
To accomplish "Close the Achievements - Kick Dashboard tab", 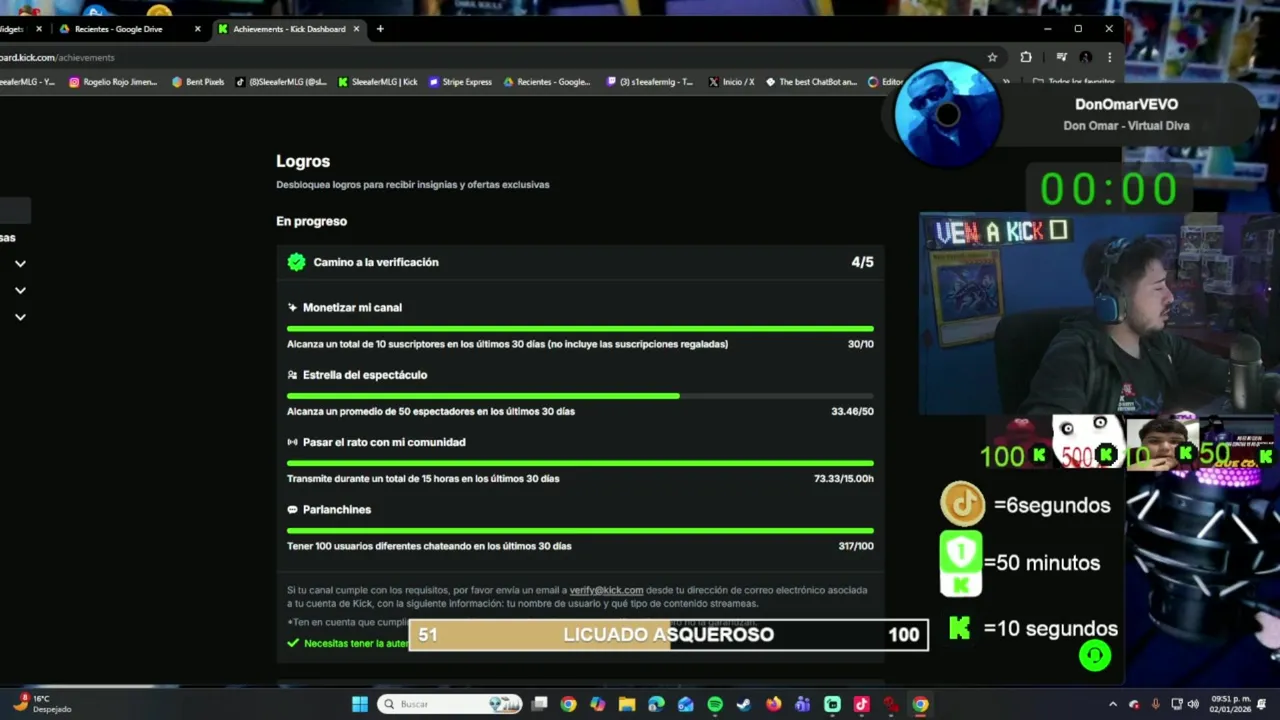I will (x=356, y=29).
